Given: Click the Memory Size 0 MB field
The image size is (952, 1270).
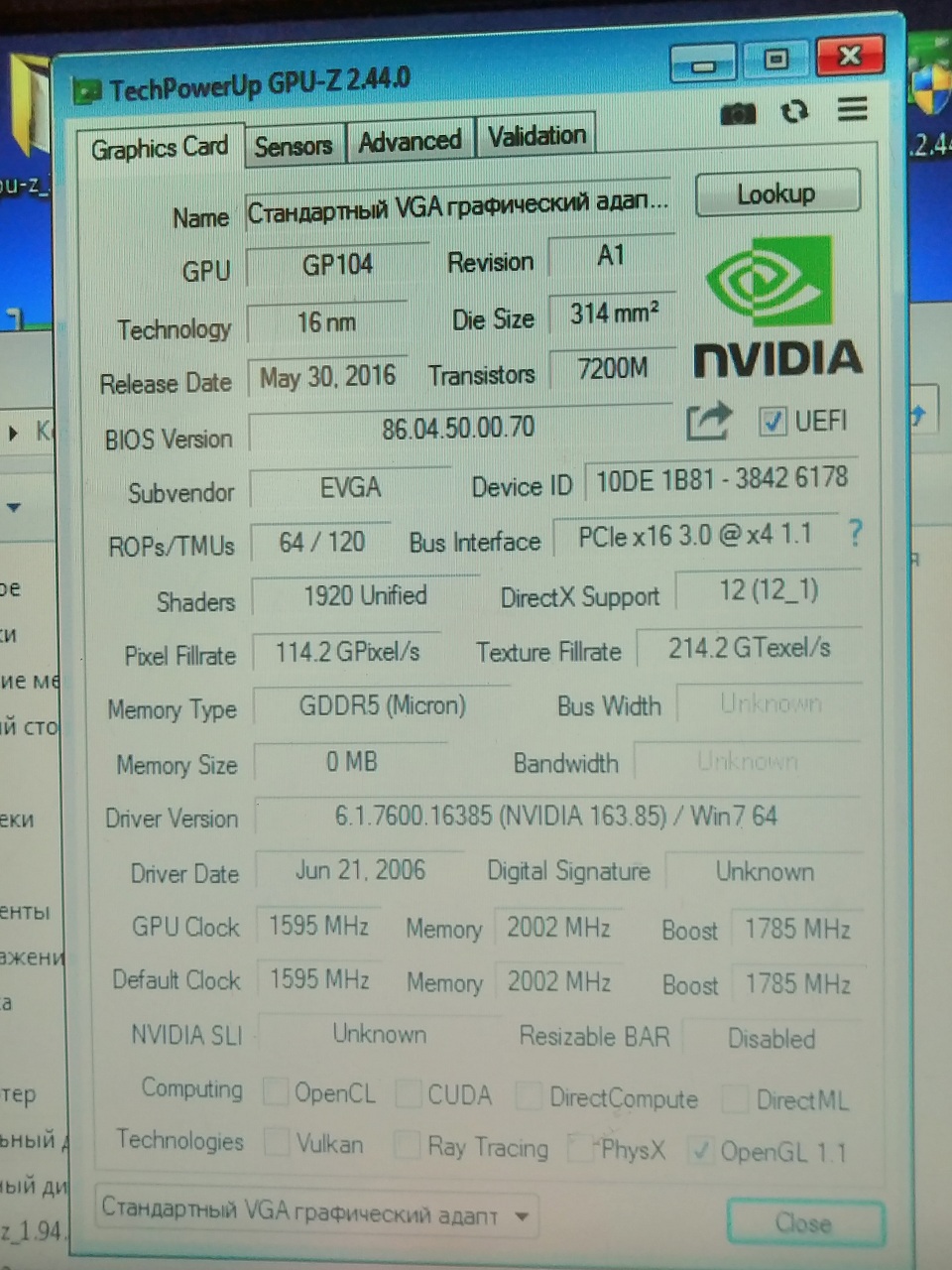Looking at the screenshot, I should click(x=351, y=762).
